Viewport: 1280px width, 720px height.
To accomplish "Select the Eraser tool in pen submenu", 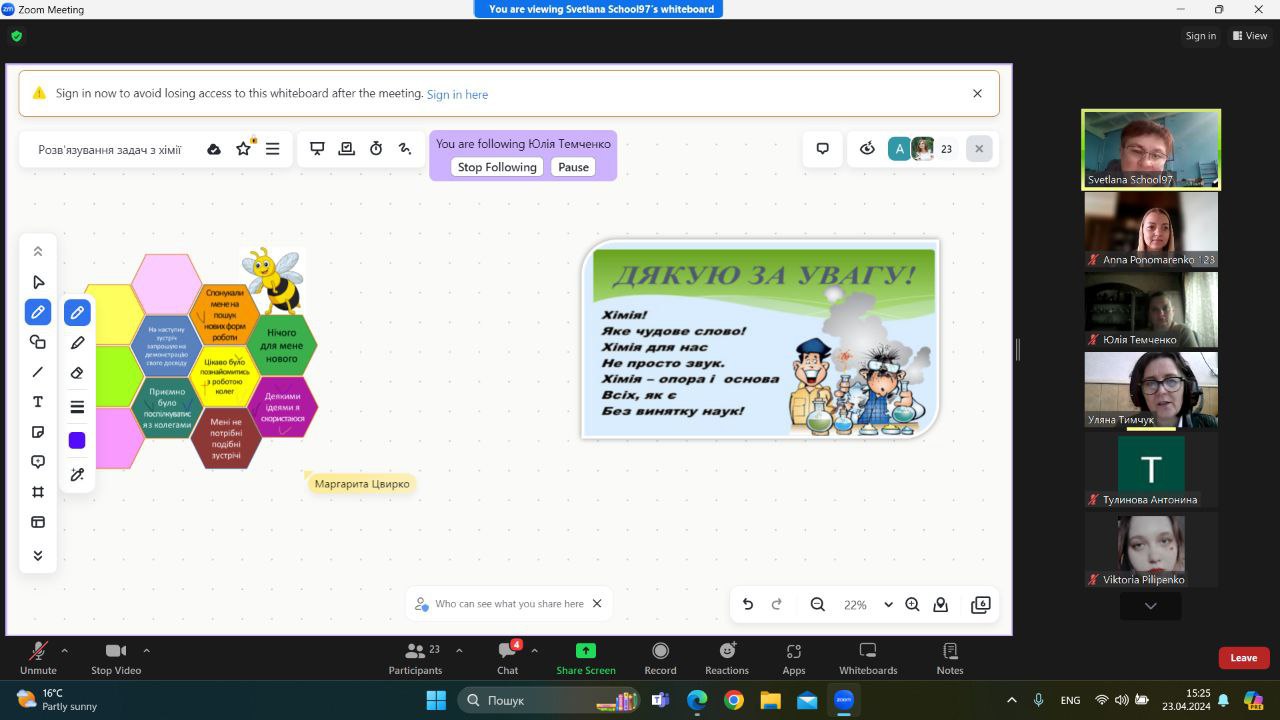I will click(x=77, y=373).
